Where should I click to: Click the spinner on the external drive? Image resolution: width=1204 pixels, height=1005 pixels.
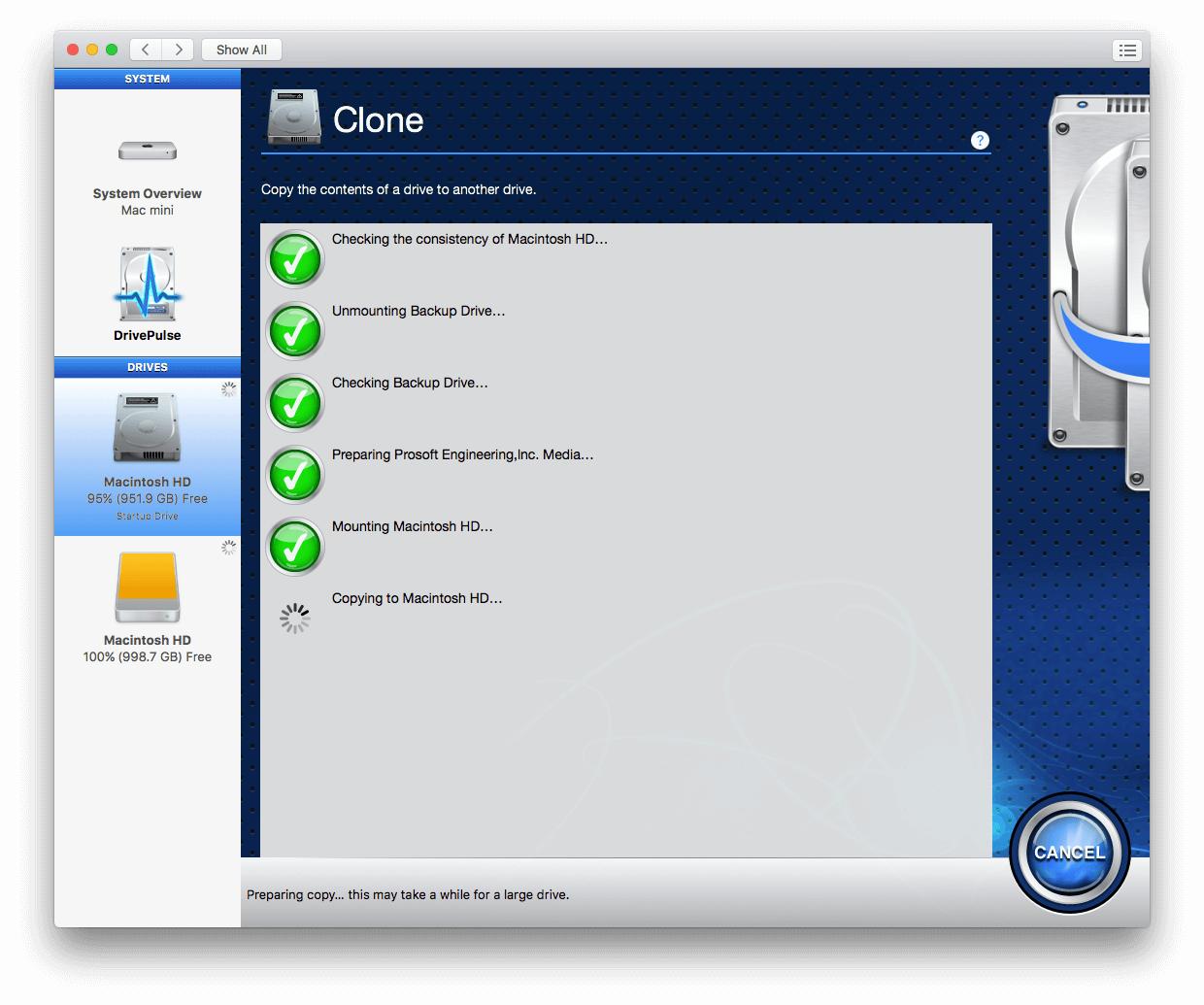[229, 547]
